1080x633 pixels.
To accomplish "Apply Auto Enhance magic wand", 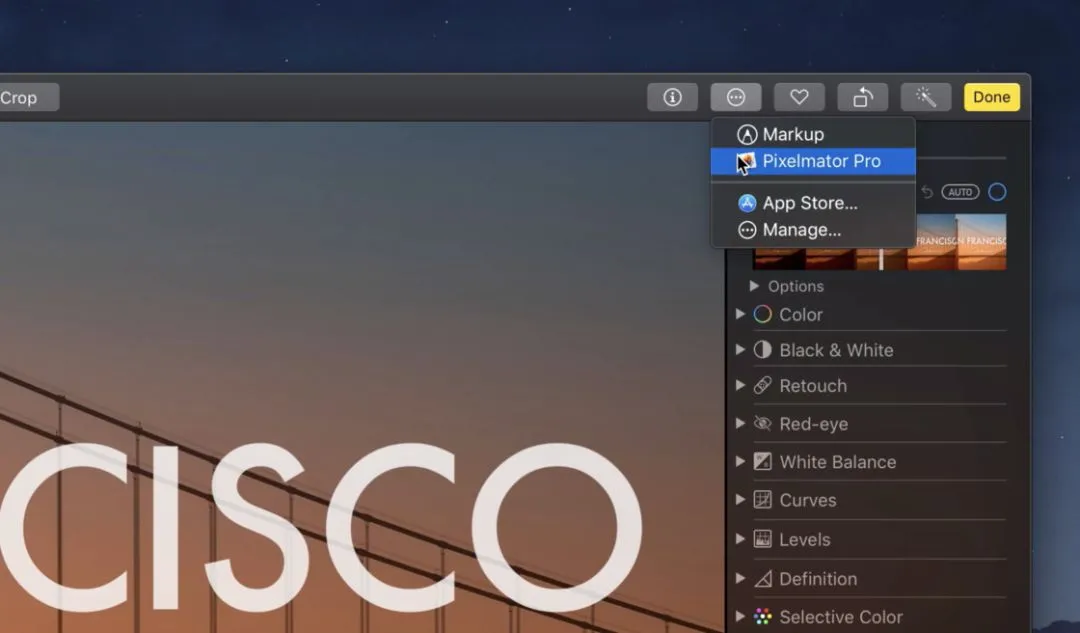I will 926,97.
